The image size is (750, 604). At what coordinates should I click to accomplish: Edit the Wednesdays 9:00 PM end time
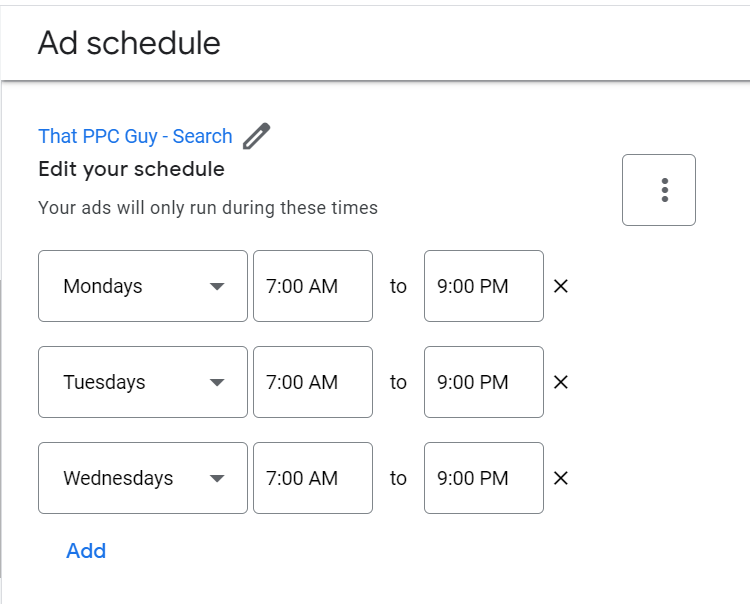click(483, 478)
